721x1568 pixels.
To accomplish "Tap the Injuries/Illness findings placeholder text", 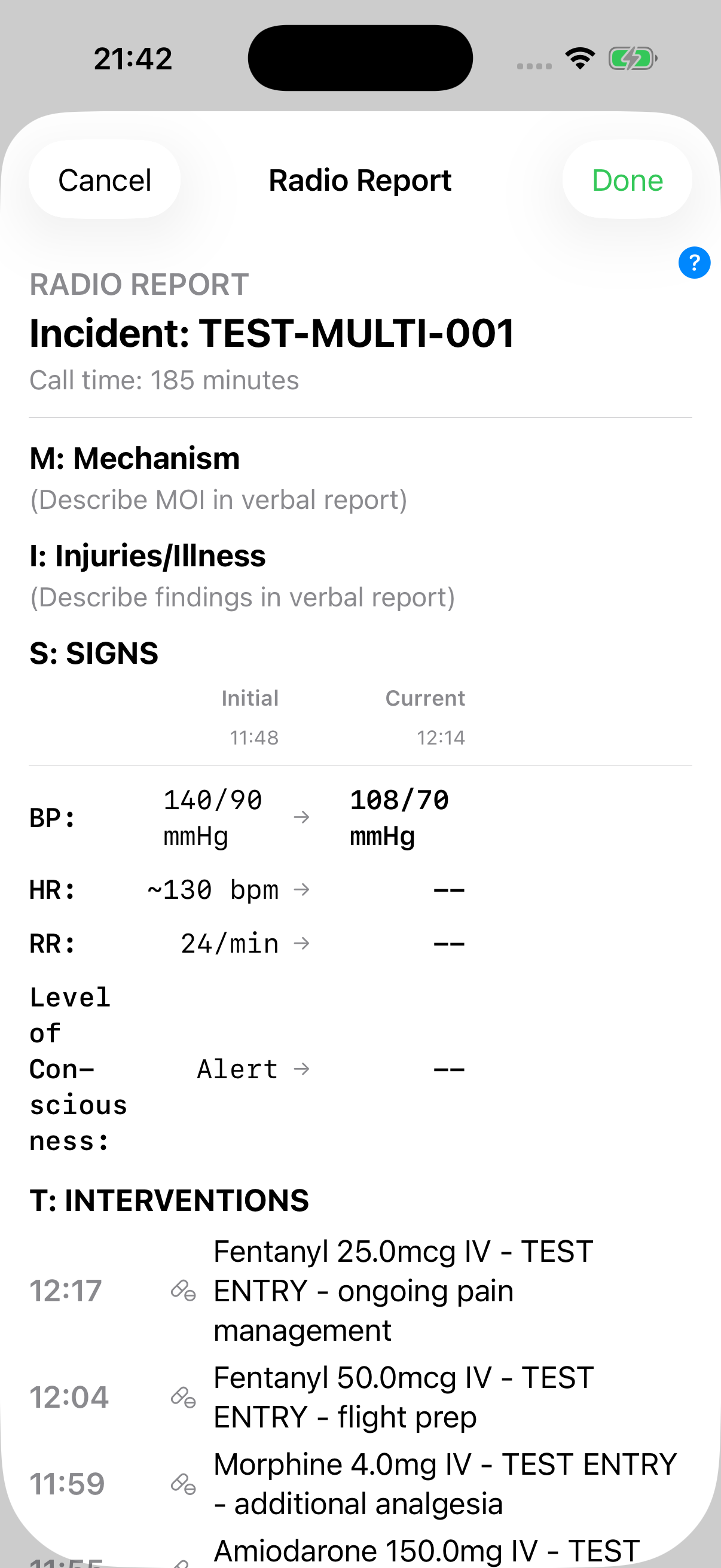I will pyautogui.click(x=242, y=597).
